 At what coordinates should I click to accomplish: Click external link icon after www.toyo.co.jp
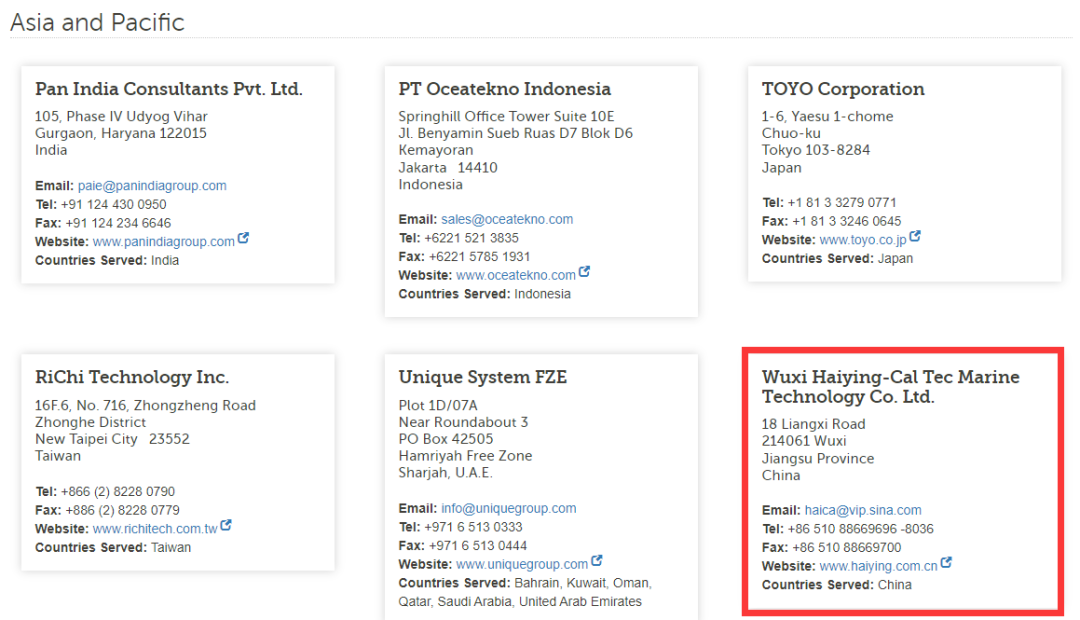pyautogui.click(x=915, y=237)
